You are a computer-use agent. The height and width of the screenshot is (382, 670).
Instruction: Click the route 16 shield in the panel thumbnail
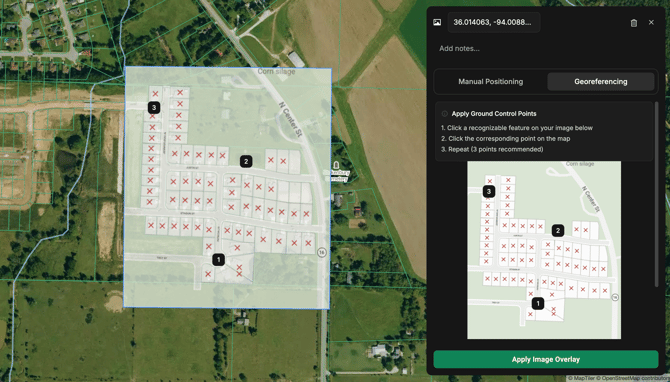pyautogui.click(x=615, y=297)
